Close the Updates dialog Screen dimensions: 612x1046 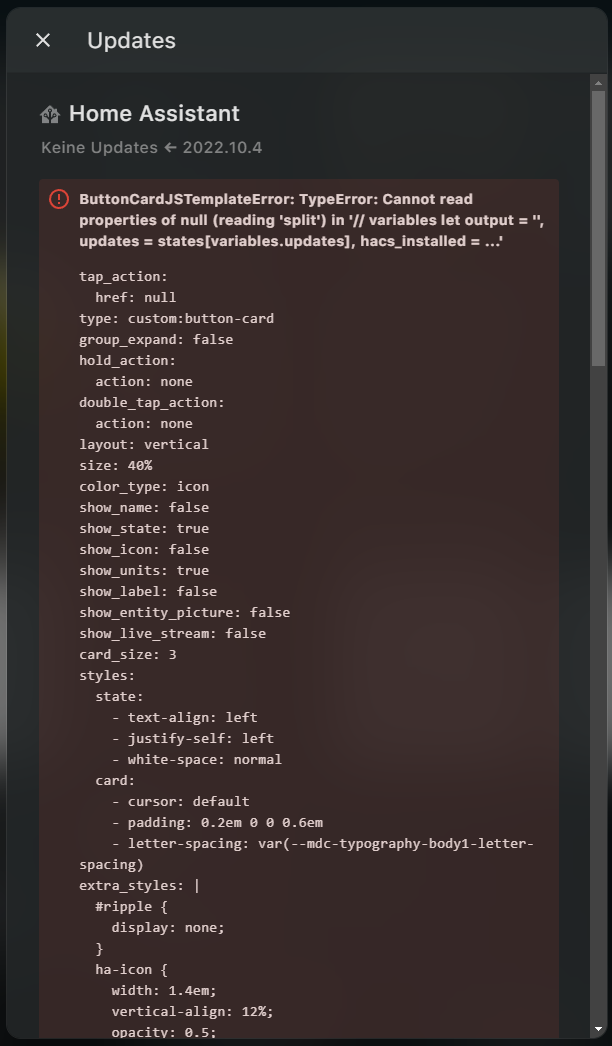[42, 40]
